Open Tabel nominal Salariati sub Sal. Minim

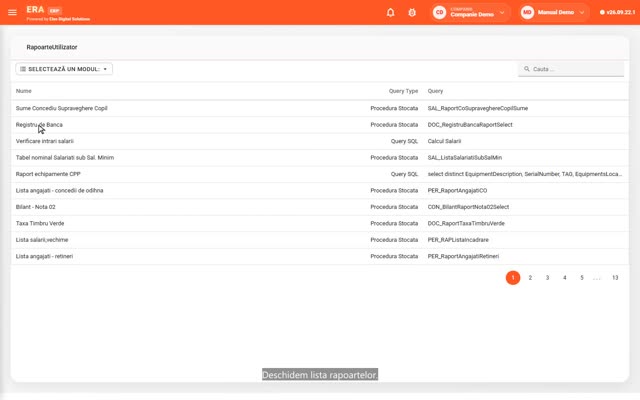[65, 158]
